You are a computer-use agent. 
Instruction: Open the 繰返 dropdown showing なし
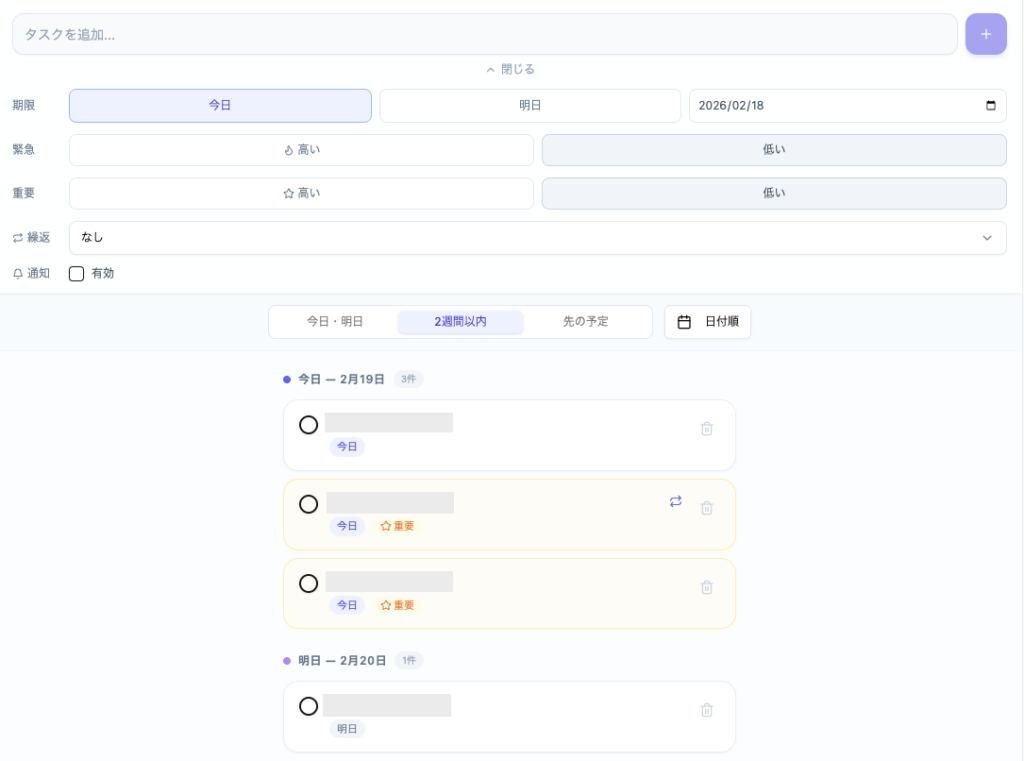coord(537,238)
